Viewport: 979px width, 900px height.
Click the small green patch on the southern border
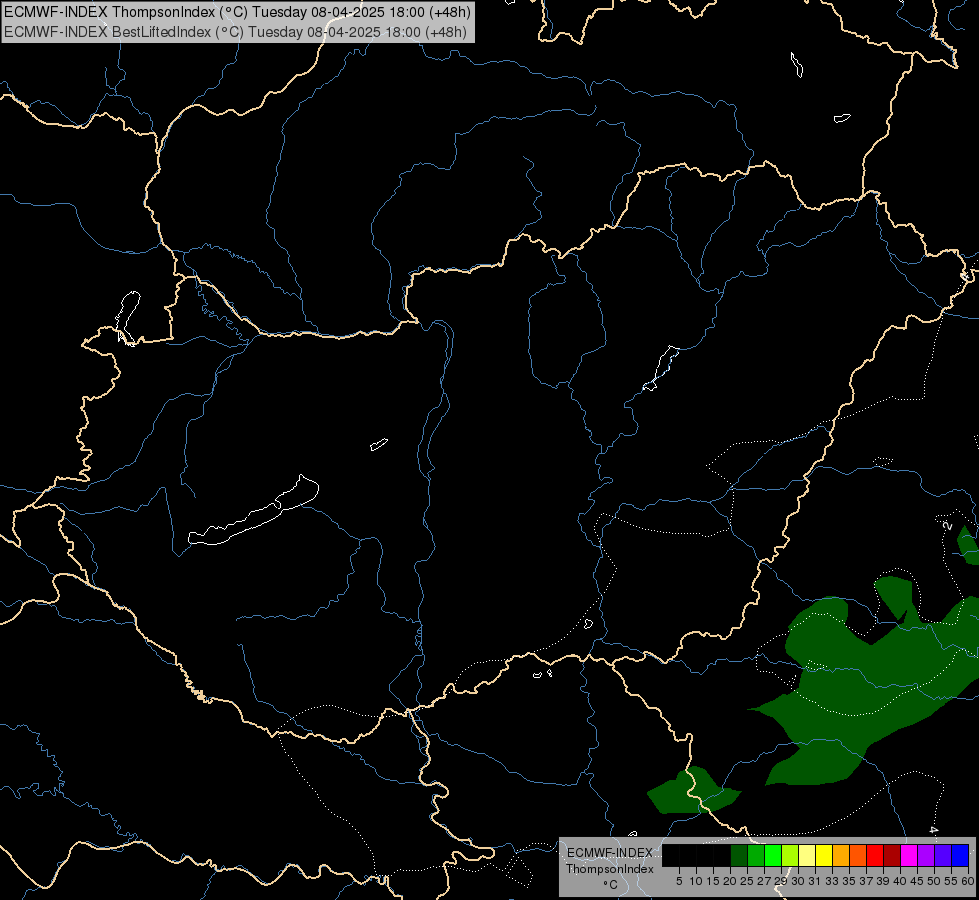(692, 792)
